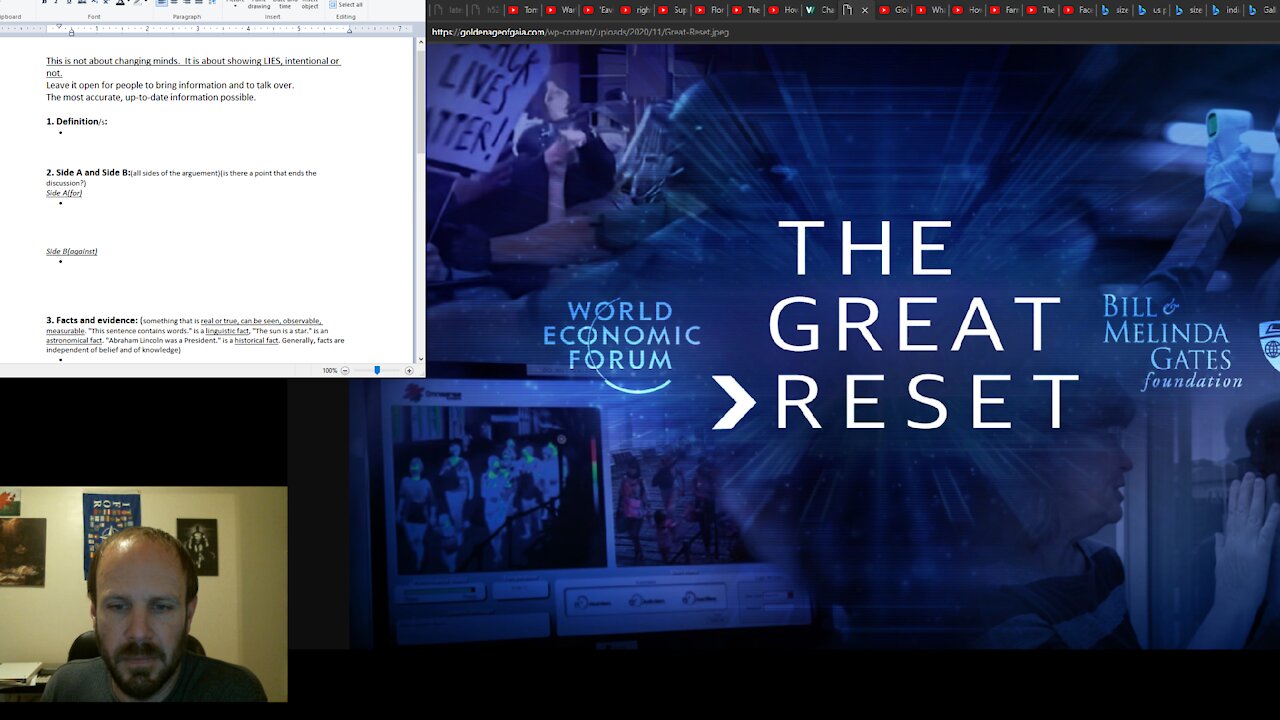
Task: Switch to the 'Whi' YouTube tab
Action: coord(930,10)
